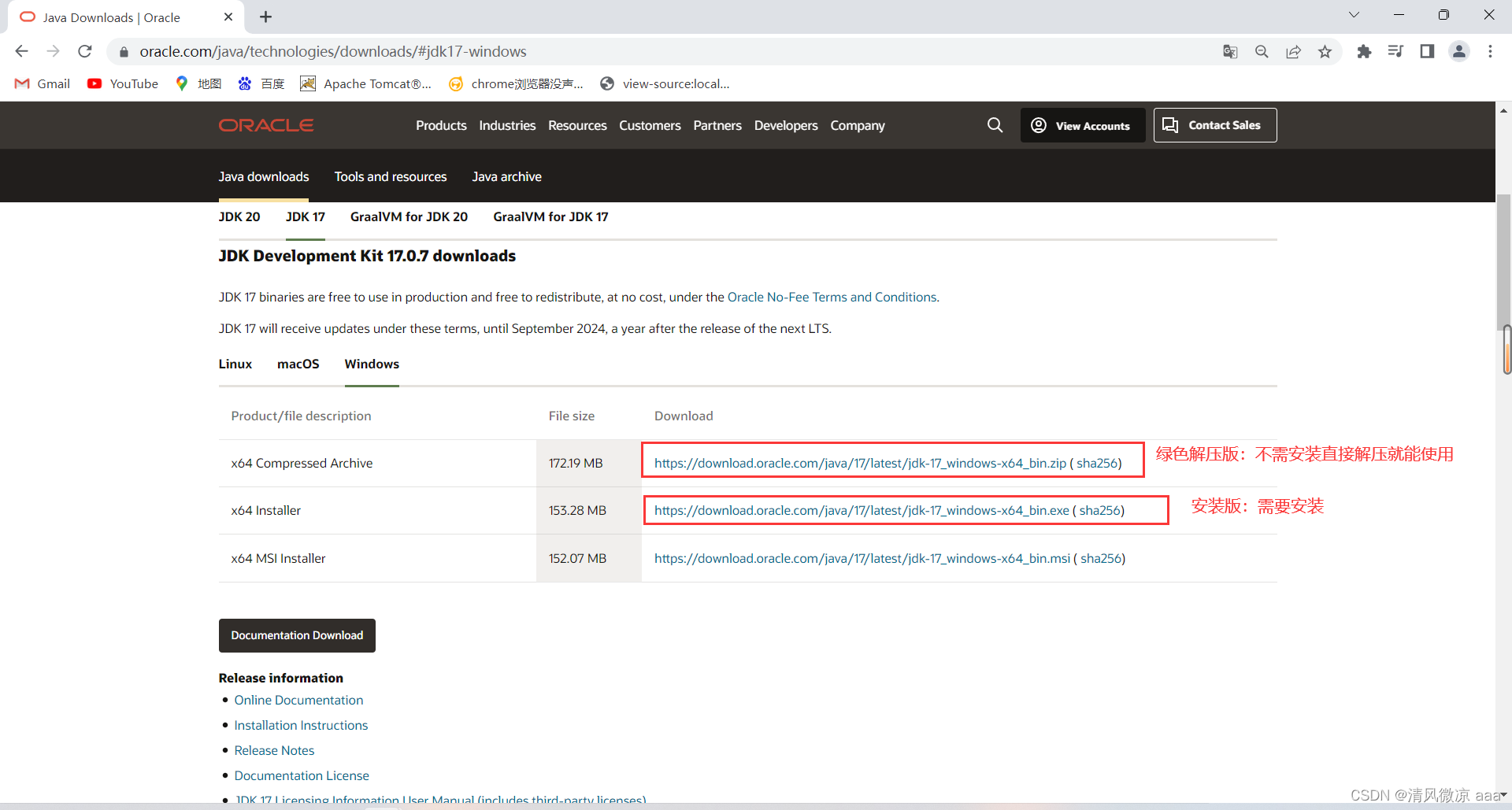Switch to GraalVM for JDK 20 tab
The height and width of the screenshot is (810, 1512).
(409, 216)
